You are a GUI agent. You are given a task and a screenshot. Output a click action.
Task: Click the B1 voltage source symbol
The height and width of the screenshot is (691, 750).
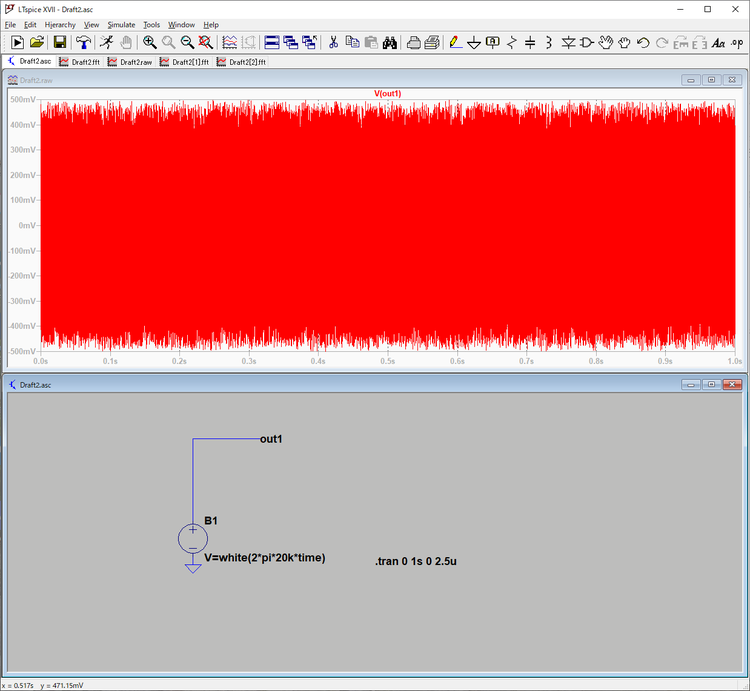[x=193, y=540]
